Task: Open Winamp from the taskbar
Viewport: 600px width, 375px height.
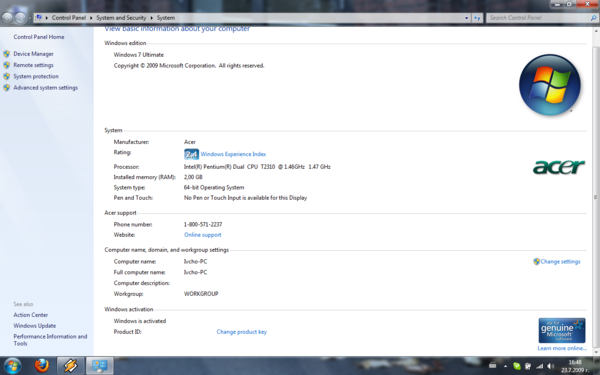Action: pyautogui.click(x=70, y=366)
